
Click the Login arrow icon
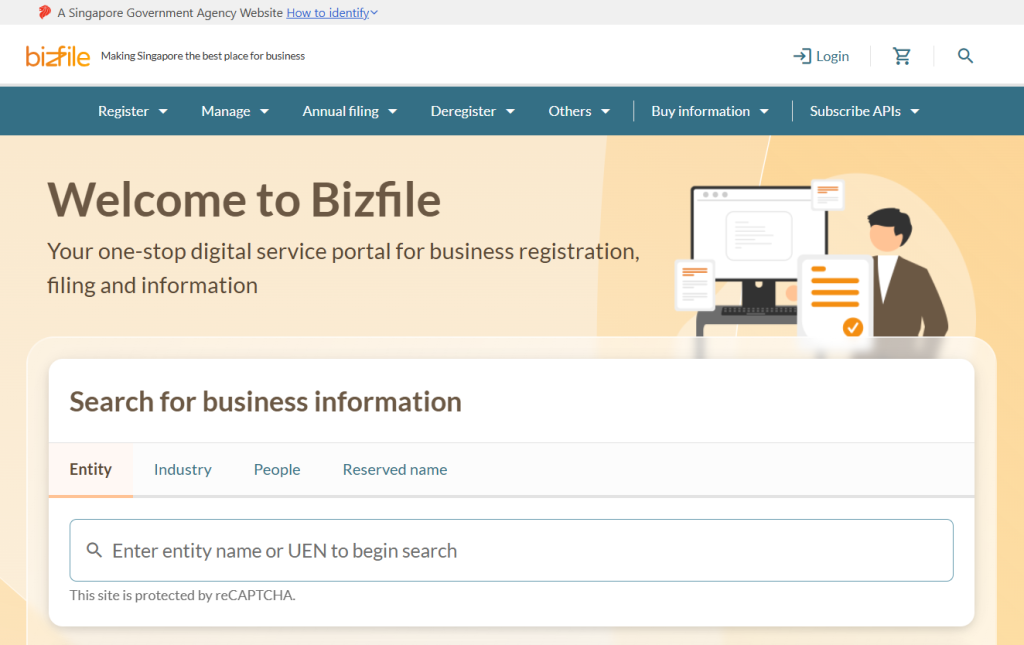pyautogui.click(x=802, y=56)
